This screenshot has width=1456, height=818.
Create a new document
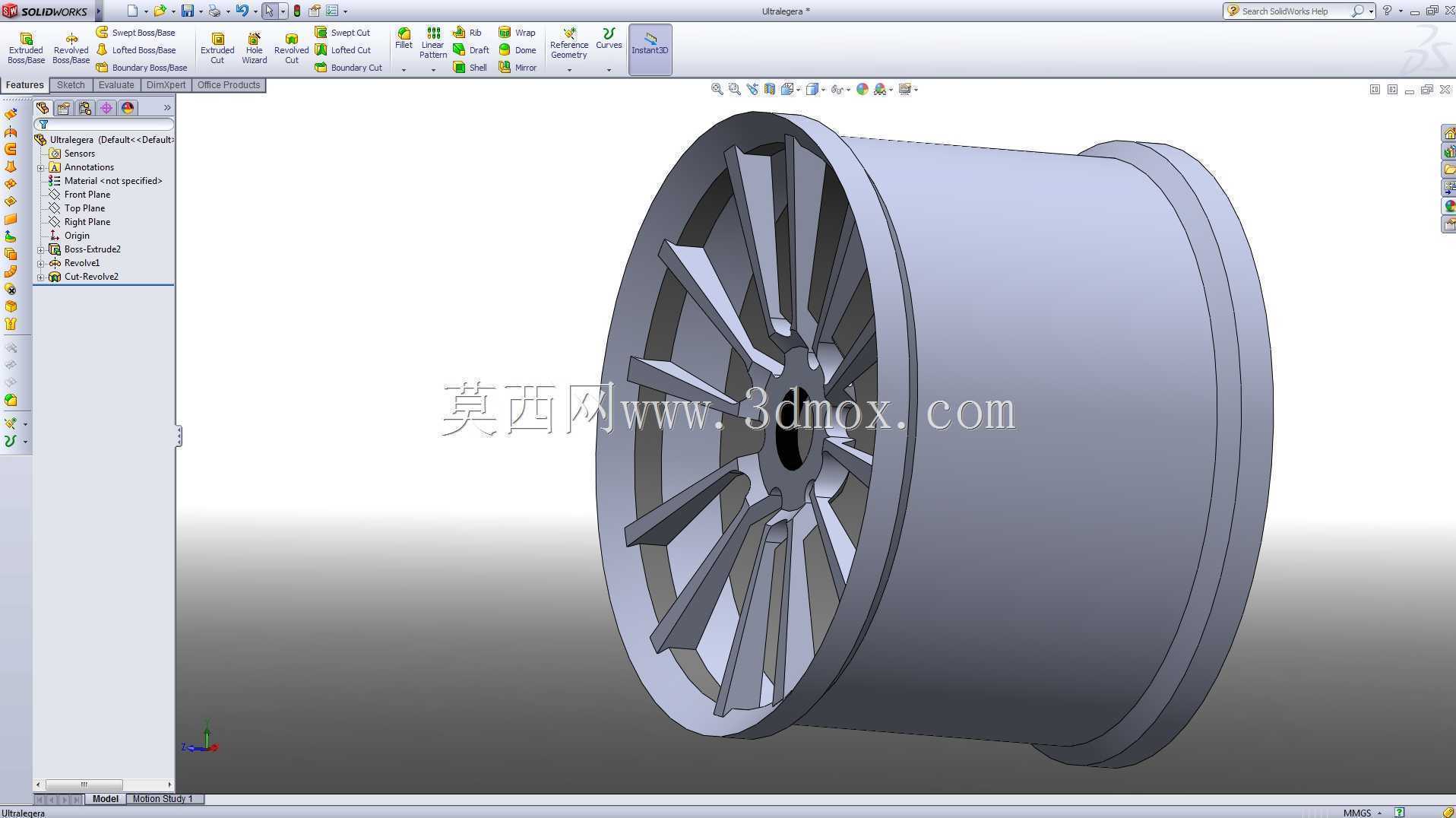[x=132, y=11]
